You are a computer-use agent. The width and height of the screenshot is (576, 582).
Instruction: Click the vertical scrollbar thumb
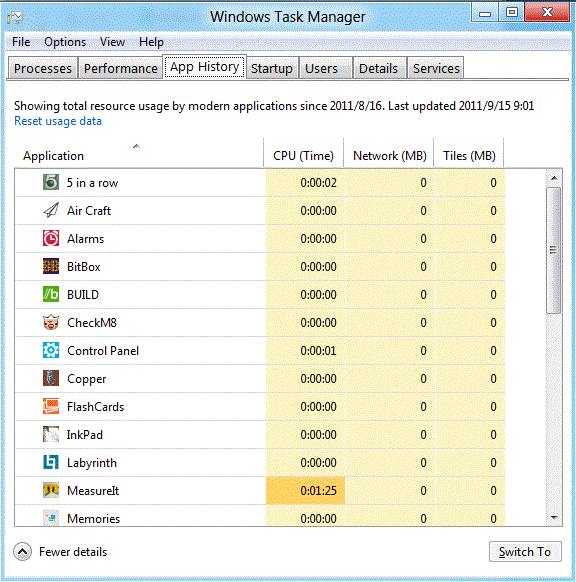[553, 250]
